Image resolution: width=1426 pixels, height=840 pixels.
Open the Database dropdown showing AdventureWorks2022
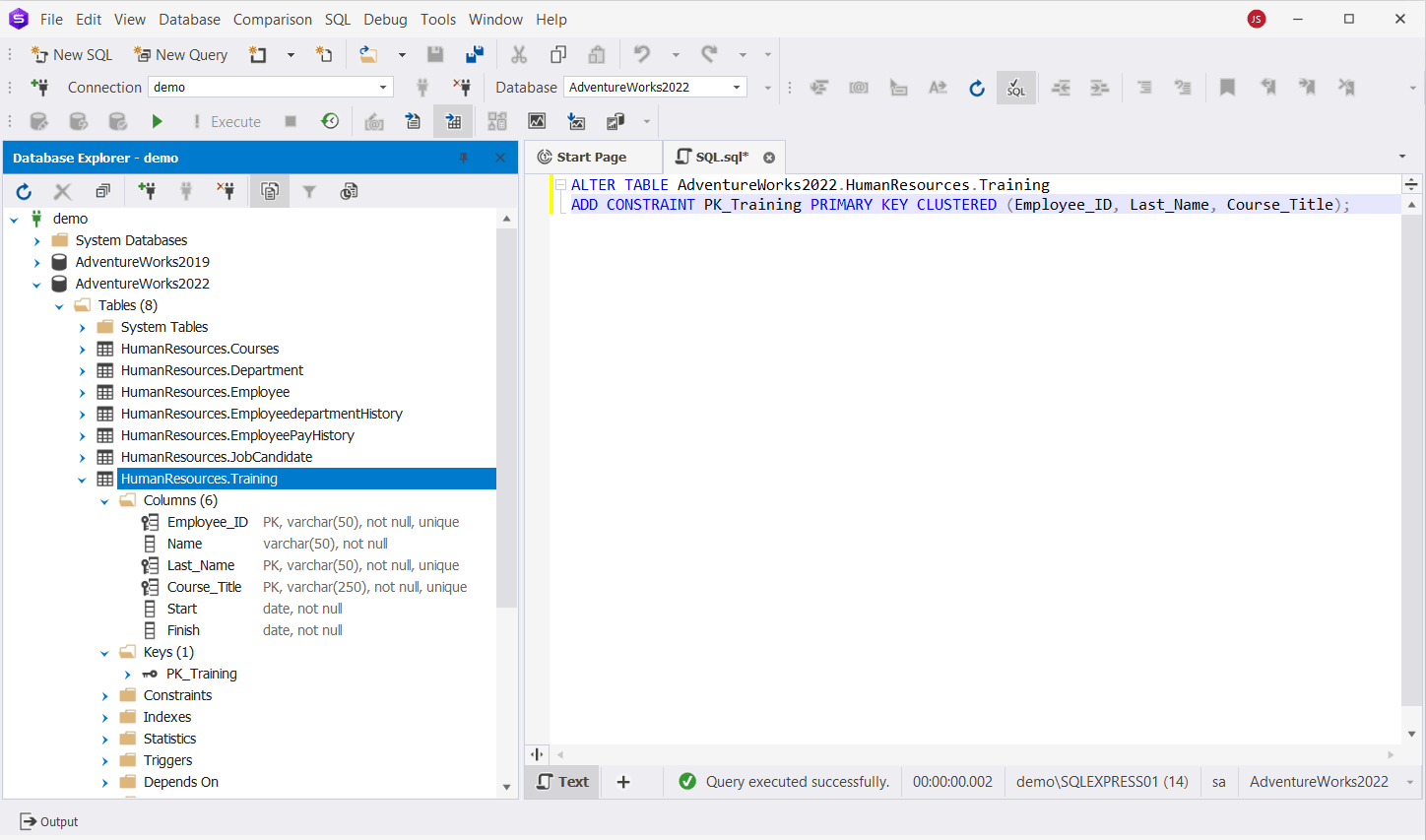(736, 87)
